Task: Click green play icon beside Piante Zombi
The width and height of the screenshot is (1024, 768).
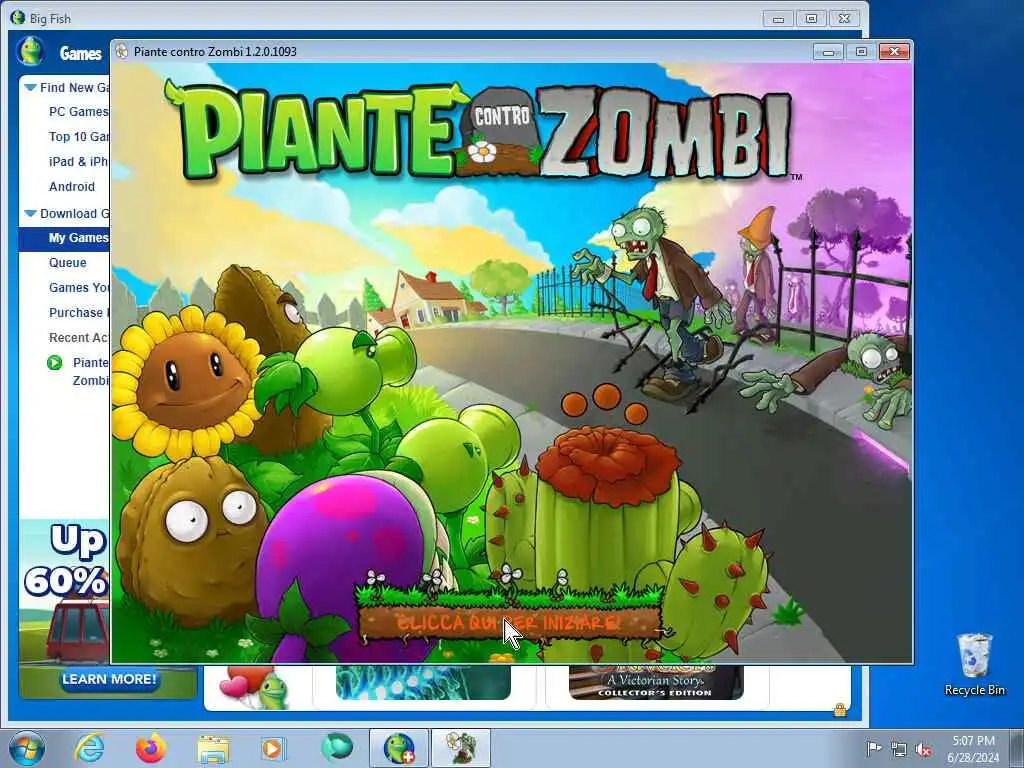Action: click(55, 362)
